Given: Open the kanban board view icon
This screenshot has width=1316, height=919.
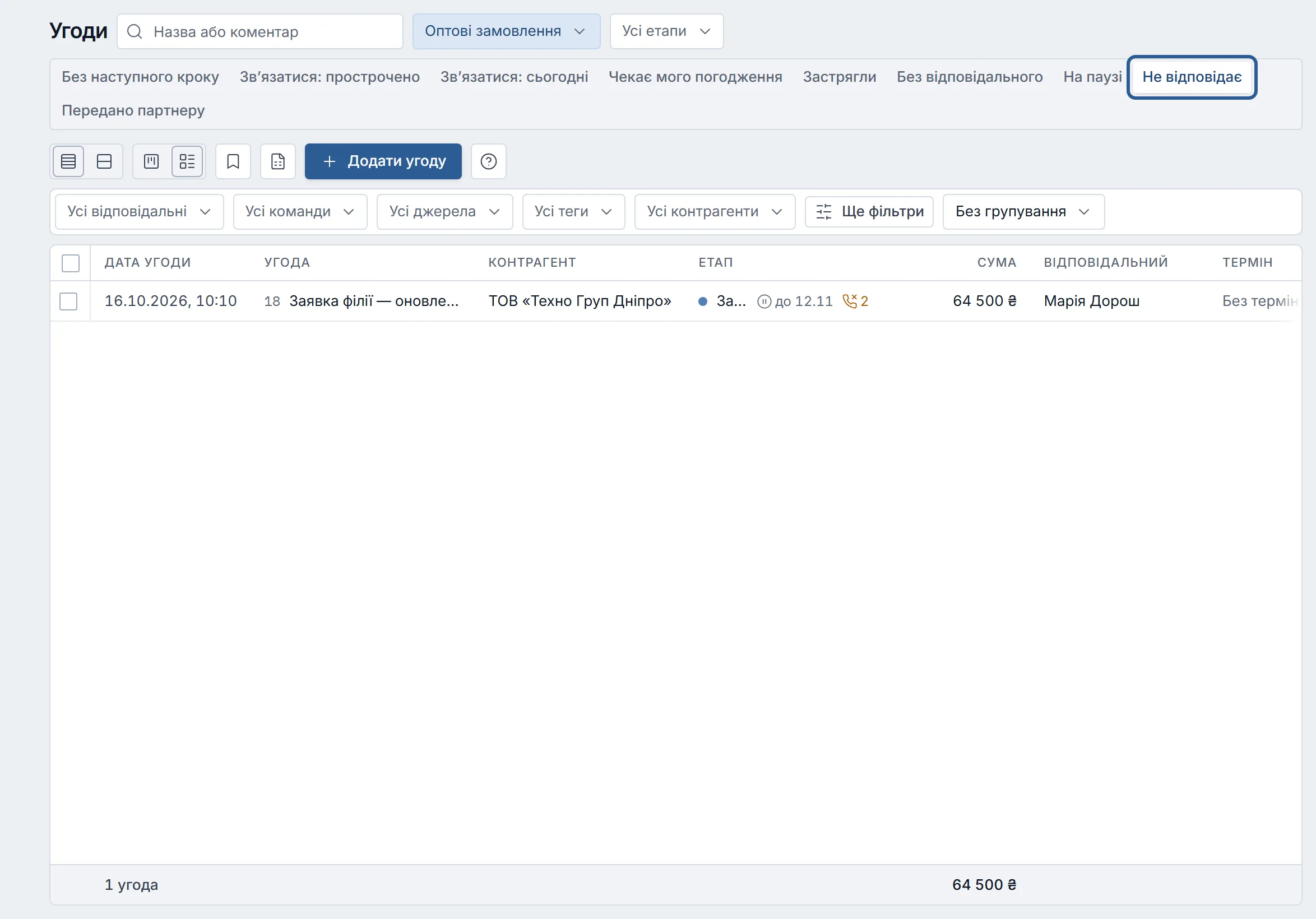Looking at the screenshot, I should pos(151,161).
